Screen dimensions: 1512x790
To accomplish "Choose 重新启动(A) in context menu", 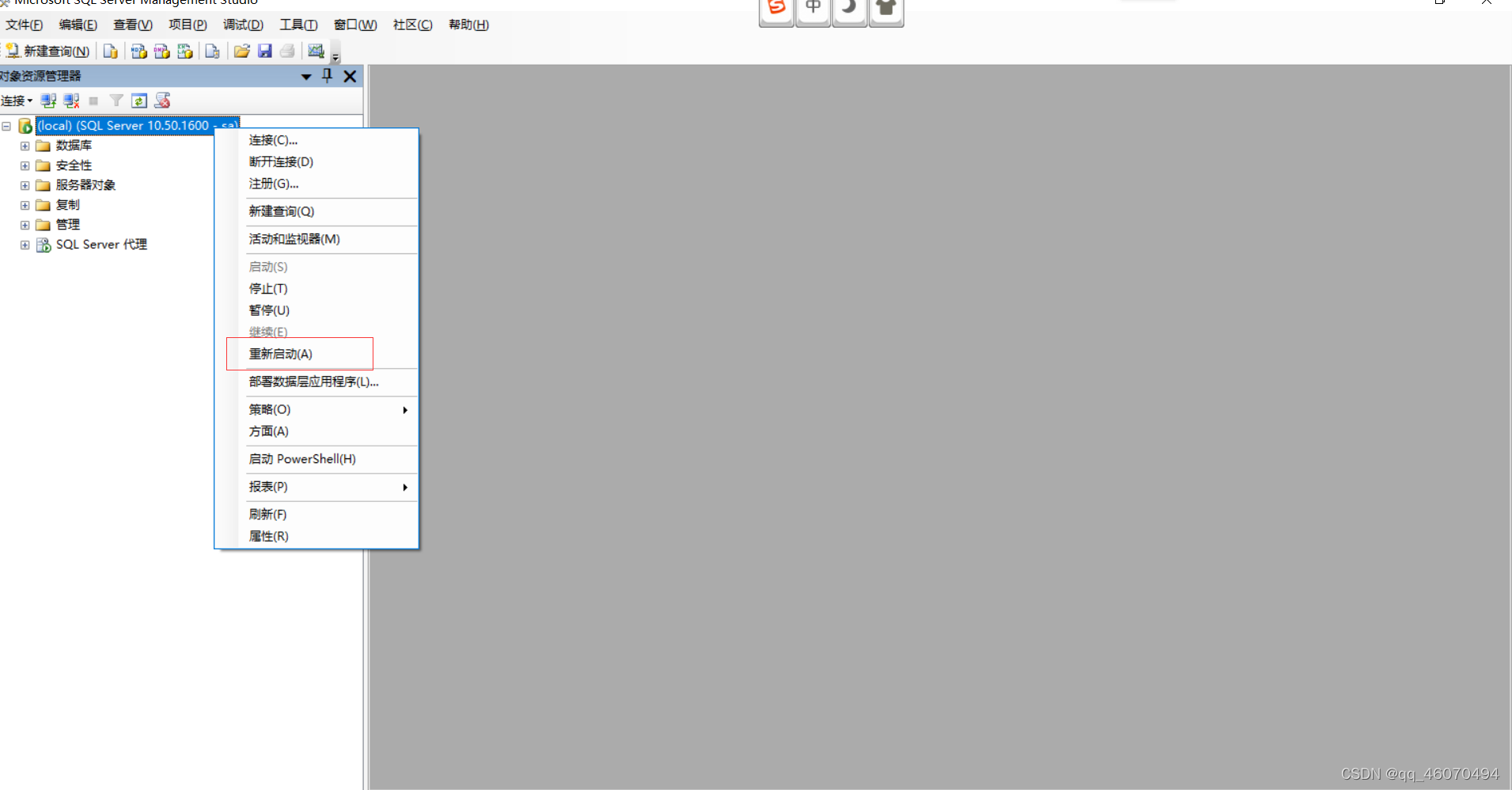I will (x=316, y=354).
